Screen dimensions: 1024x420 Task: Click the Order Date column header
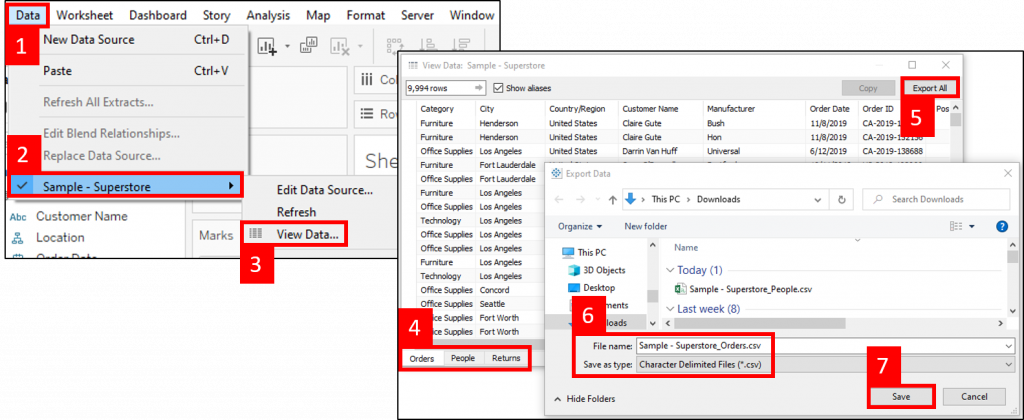pyautogui.click(x=829, y=109)
